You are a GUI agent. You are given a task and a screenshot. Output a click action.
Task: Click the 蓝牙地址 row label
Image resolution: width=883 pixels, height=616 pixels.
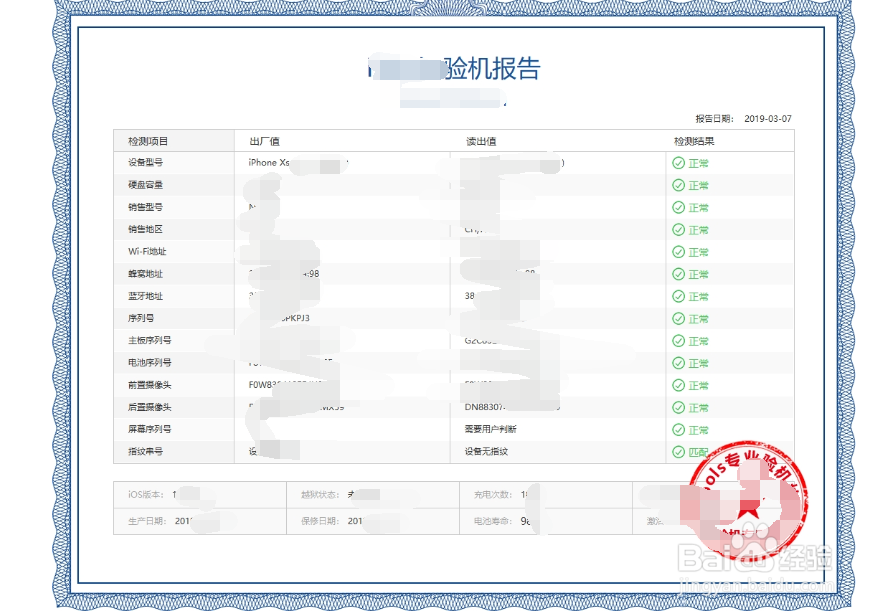click(x=145, y=296)
